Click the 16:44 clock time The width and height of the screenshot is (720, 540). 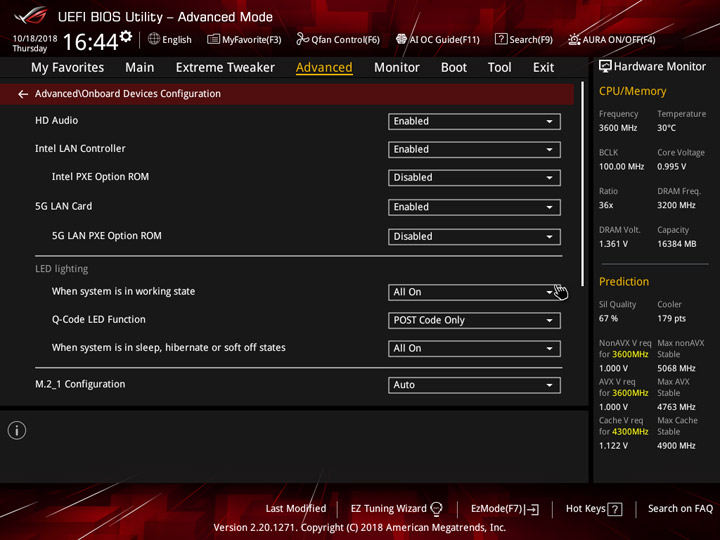(90, 42)
